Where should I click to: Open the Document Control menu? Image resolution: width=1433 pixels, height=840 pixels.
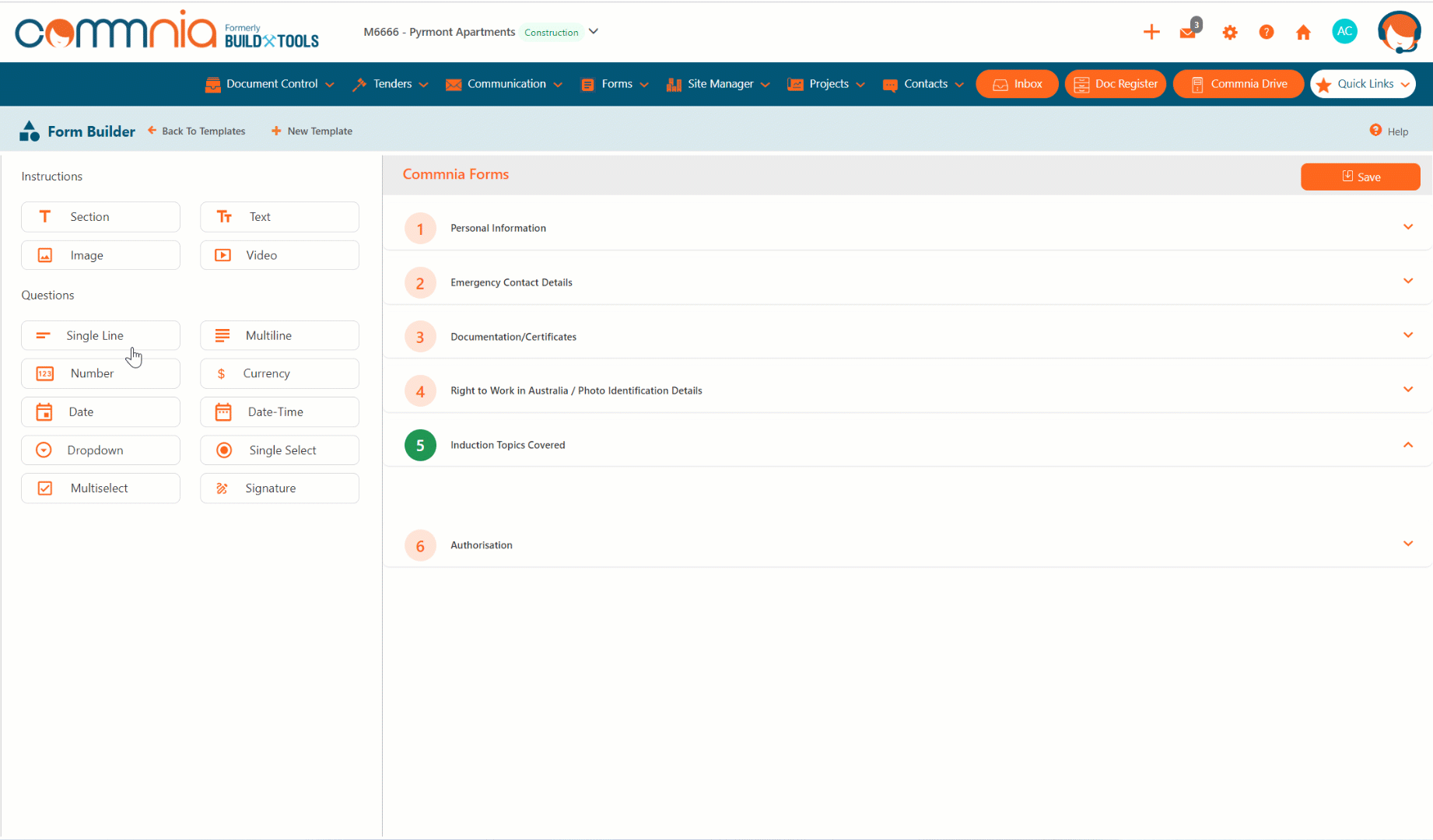[268, 83]
